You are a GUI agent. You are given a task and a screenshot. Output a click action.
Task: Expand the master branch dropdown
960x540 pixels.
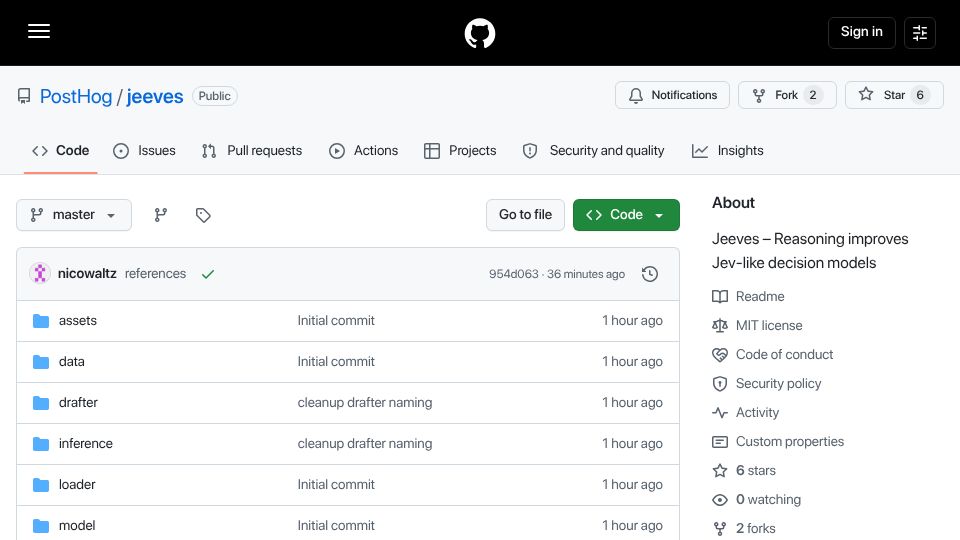coord(74,215)
